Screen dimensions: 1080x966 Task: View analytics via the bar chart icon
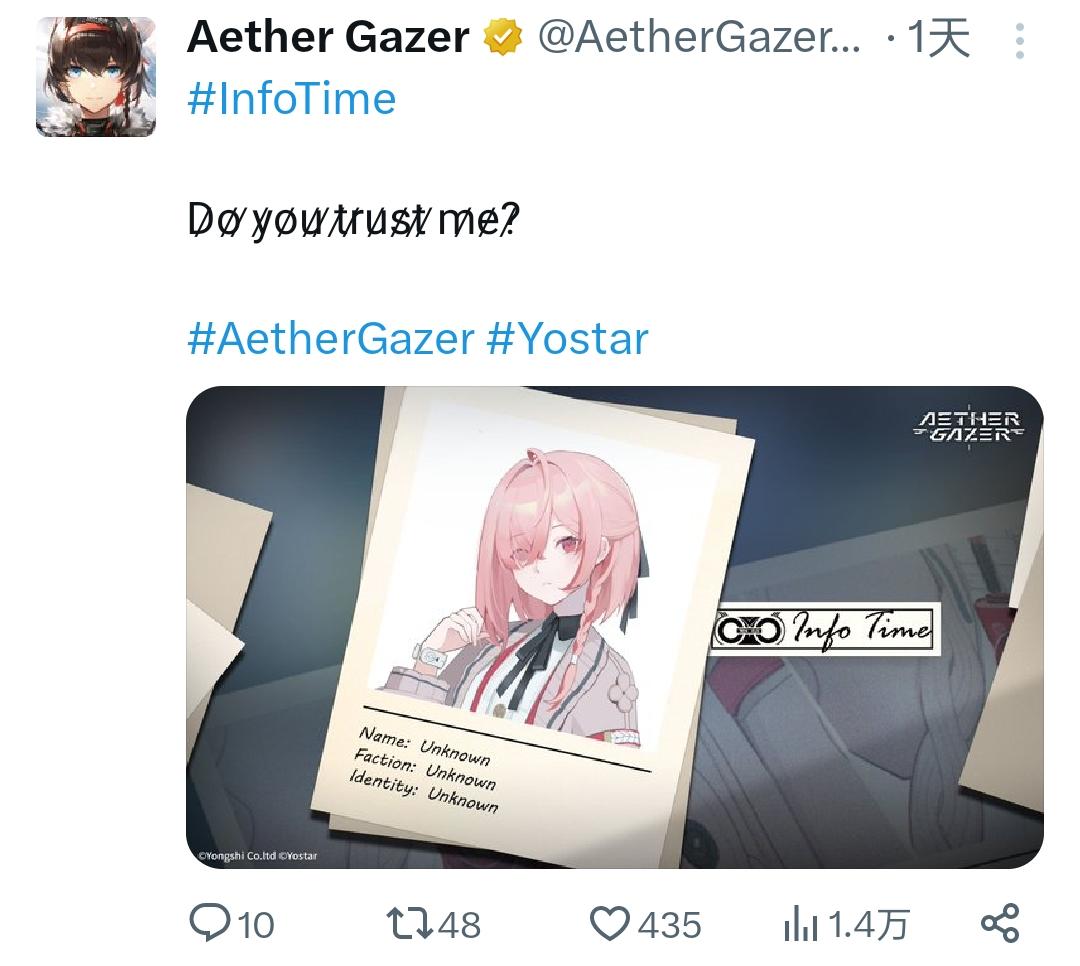[x=800, y=924]
